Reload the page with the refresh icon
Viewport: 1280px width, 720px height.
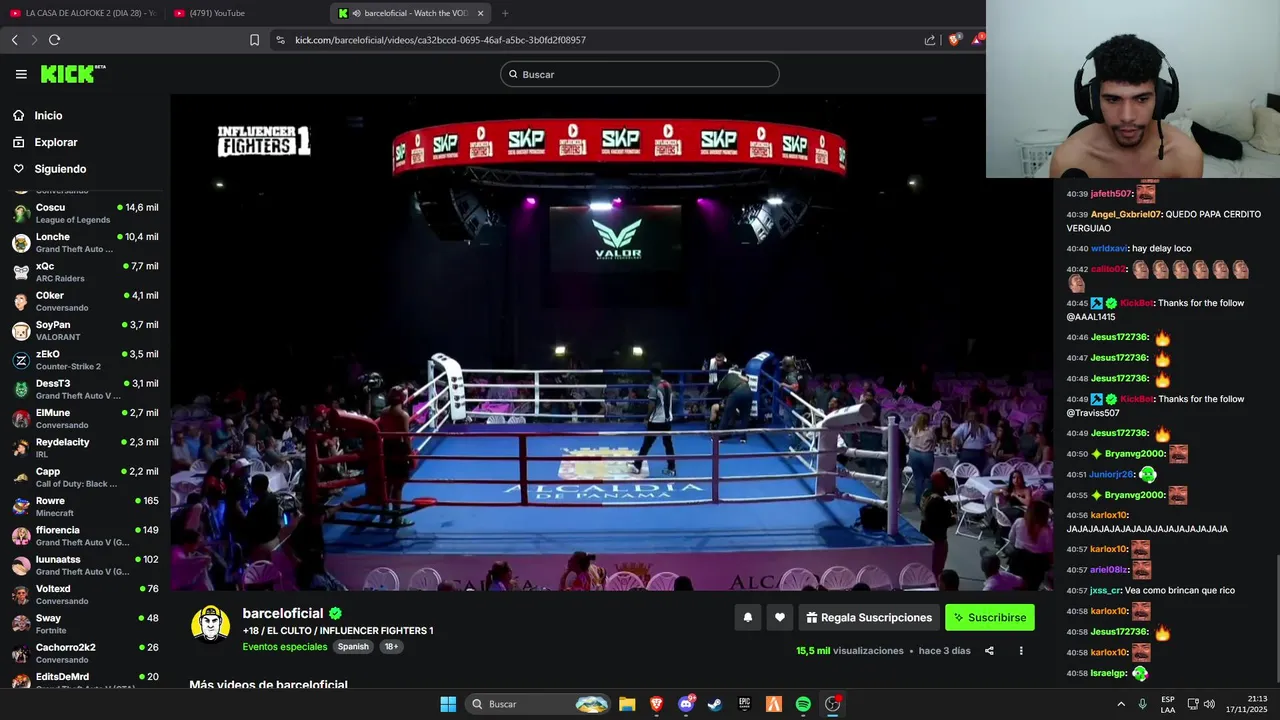[54, 40]
